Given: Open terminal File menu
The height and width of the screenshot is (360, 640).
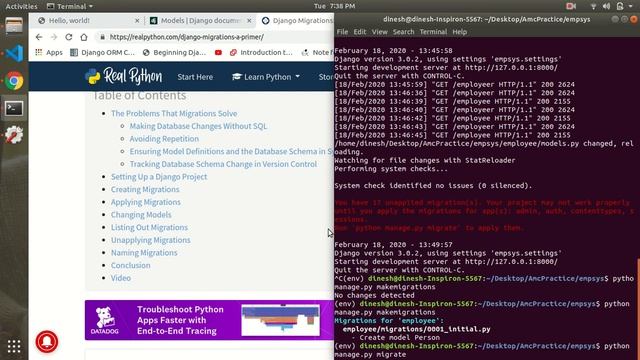Looking at the screenshot, I should (342, 32).
